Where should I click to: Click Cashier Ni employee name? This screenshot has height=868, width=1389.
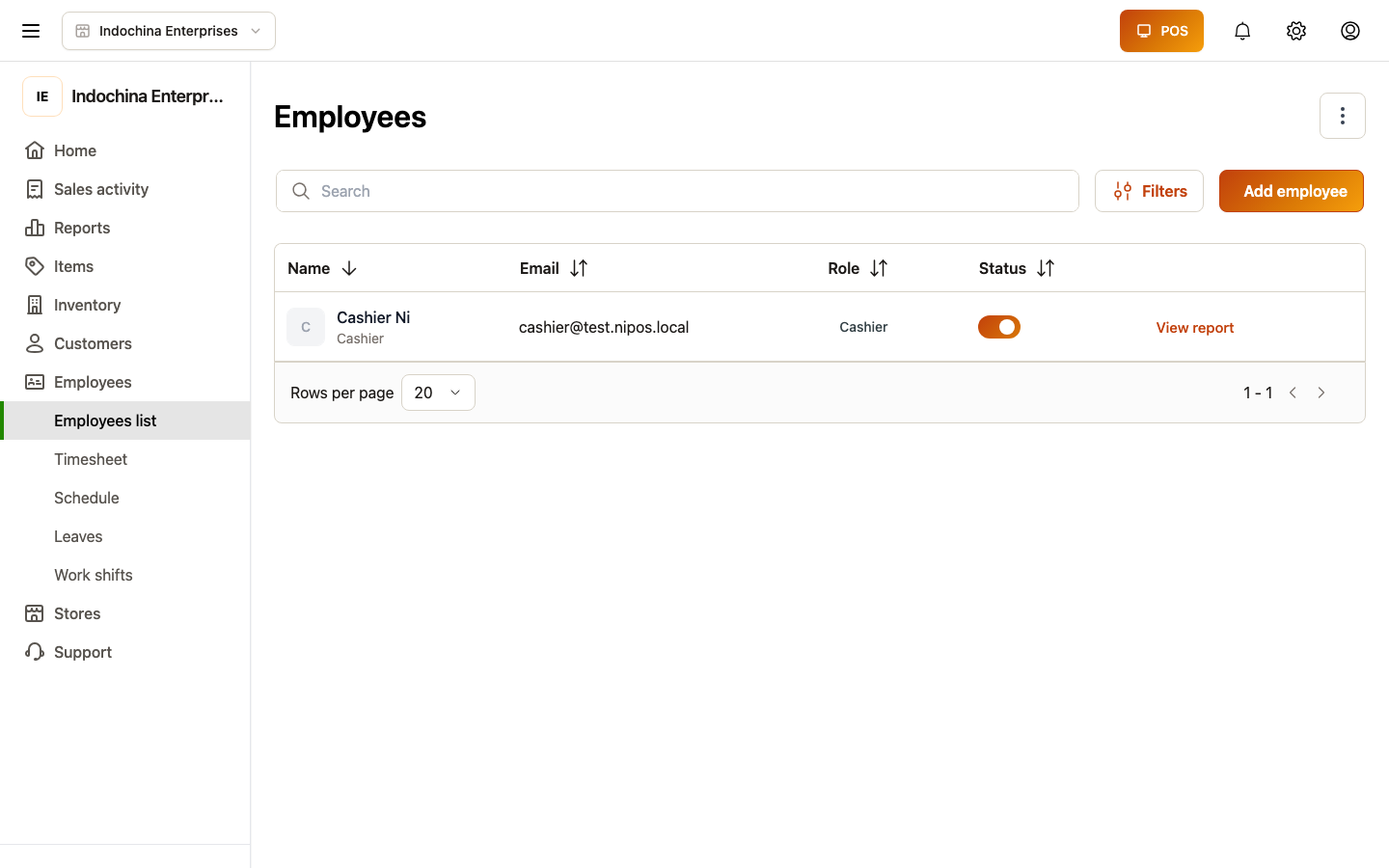pos(373,317)
